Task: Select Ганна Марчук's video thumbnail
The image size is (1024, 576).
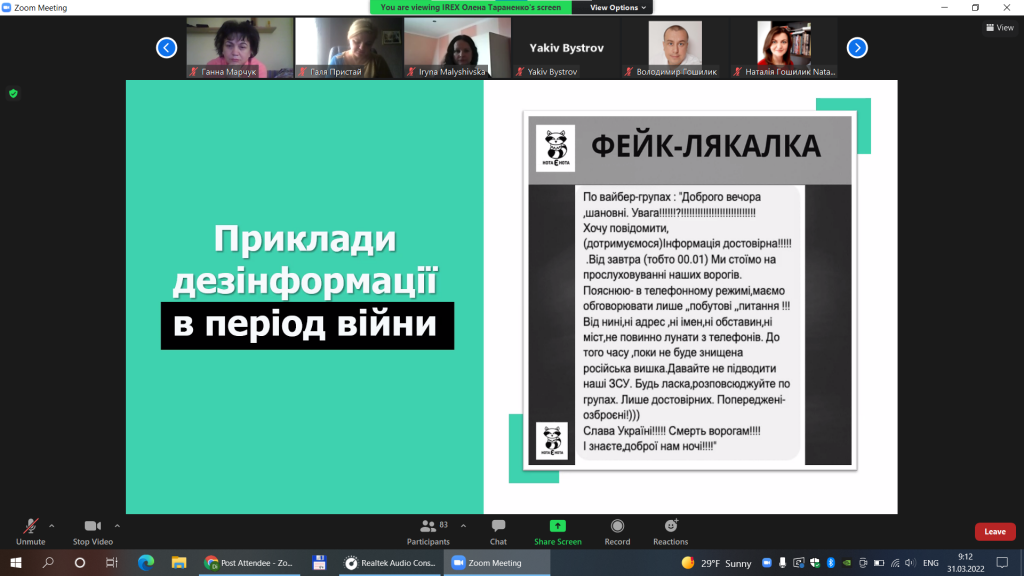Action: pyautogui.click(x=240, y=48)
